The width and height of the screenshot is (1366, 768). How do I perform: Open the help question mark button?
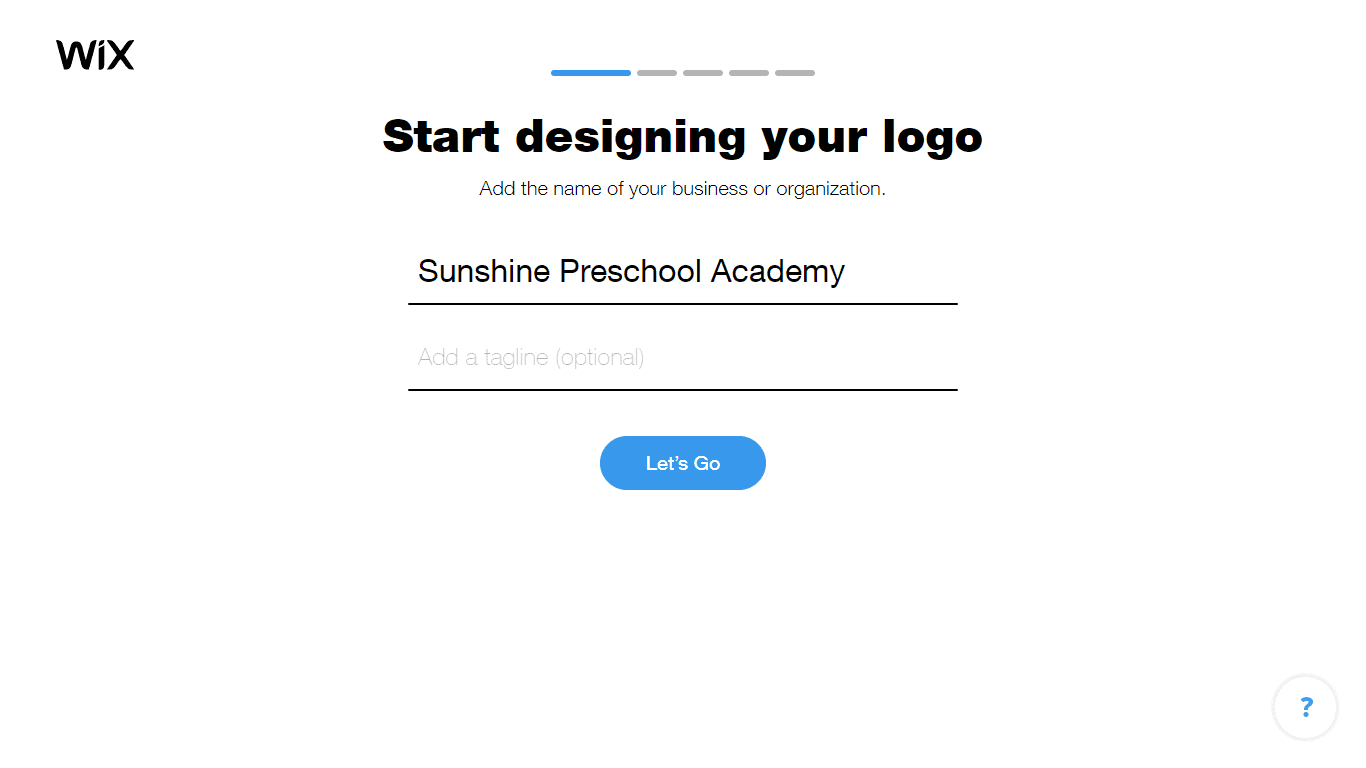[x=1305, y=708]
